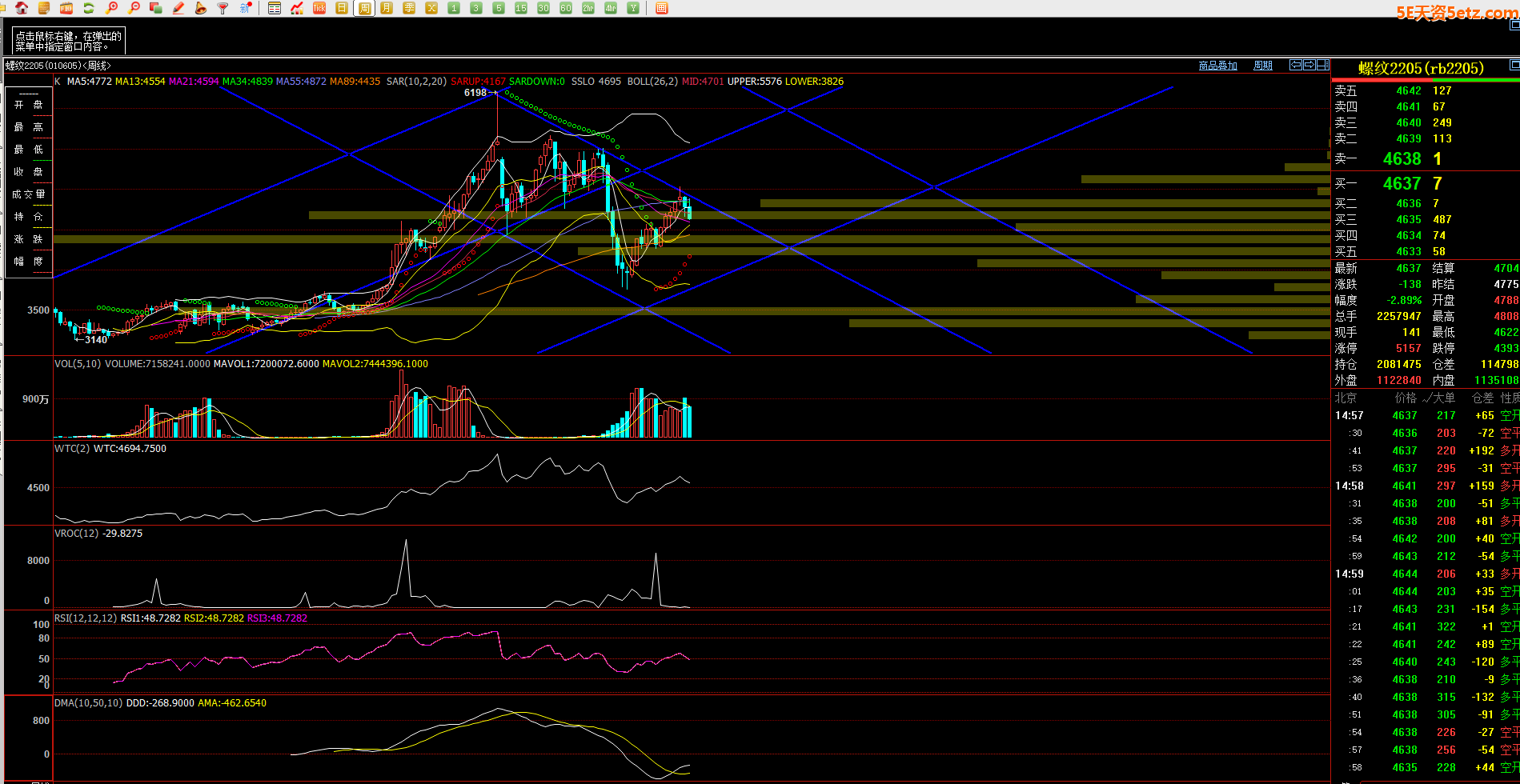The width and height of the screenshot is (1520, 784).
Task: Click the 商品叠加 overlay link
Action: (1217, 66)
